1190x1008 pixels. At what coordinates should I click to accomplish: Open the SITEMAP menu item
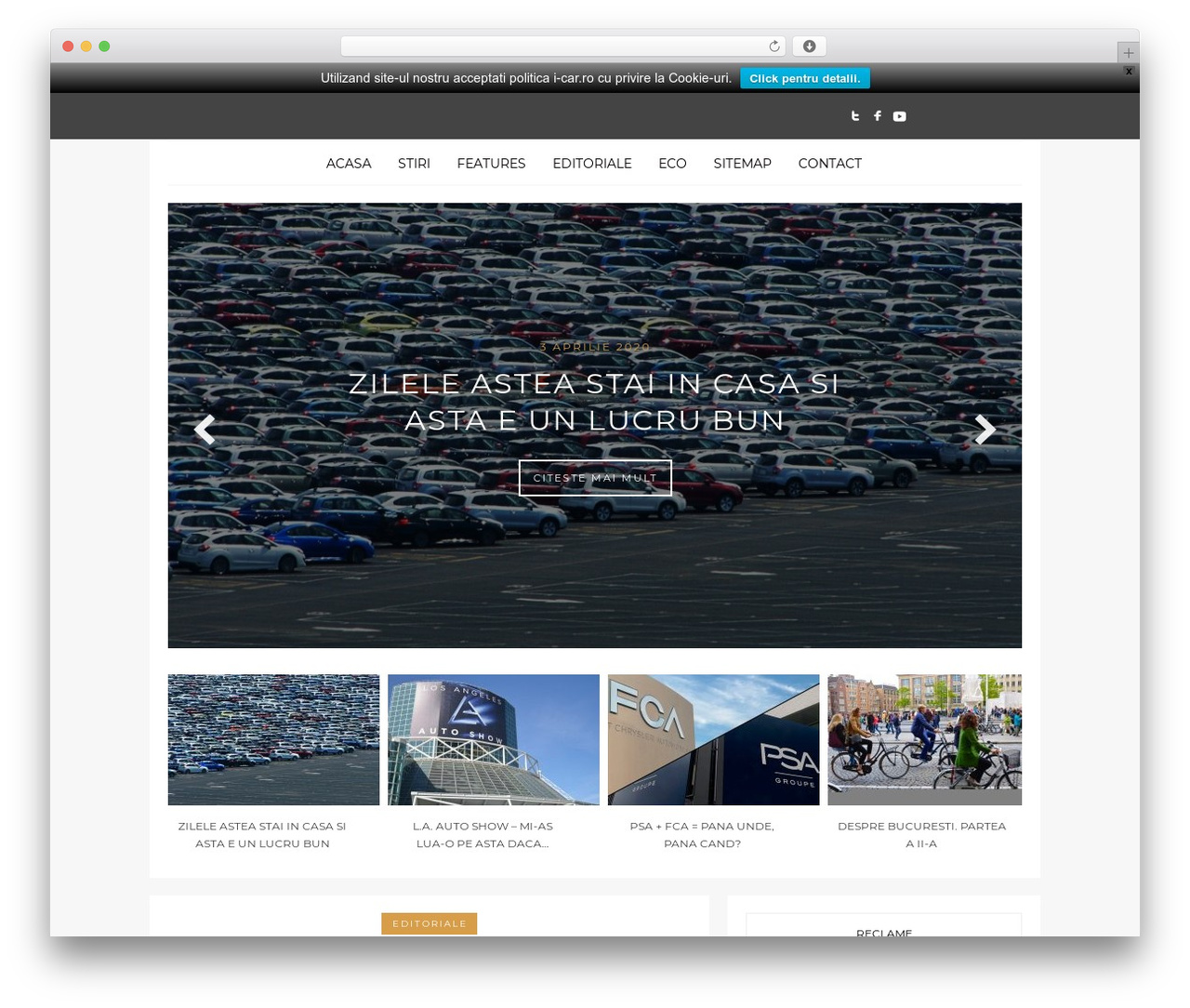[742, 164]
